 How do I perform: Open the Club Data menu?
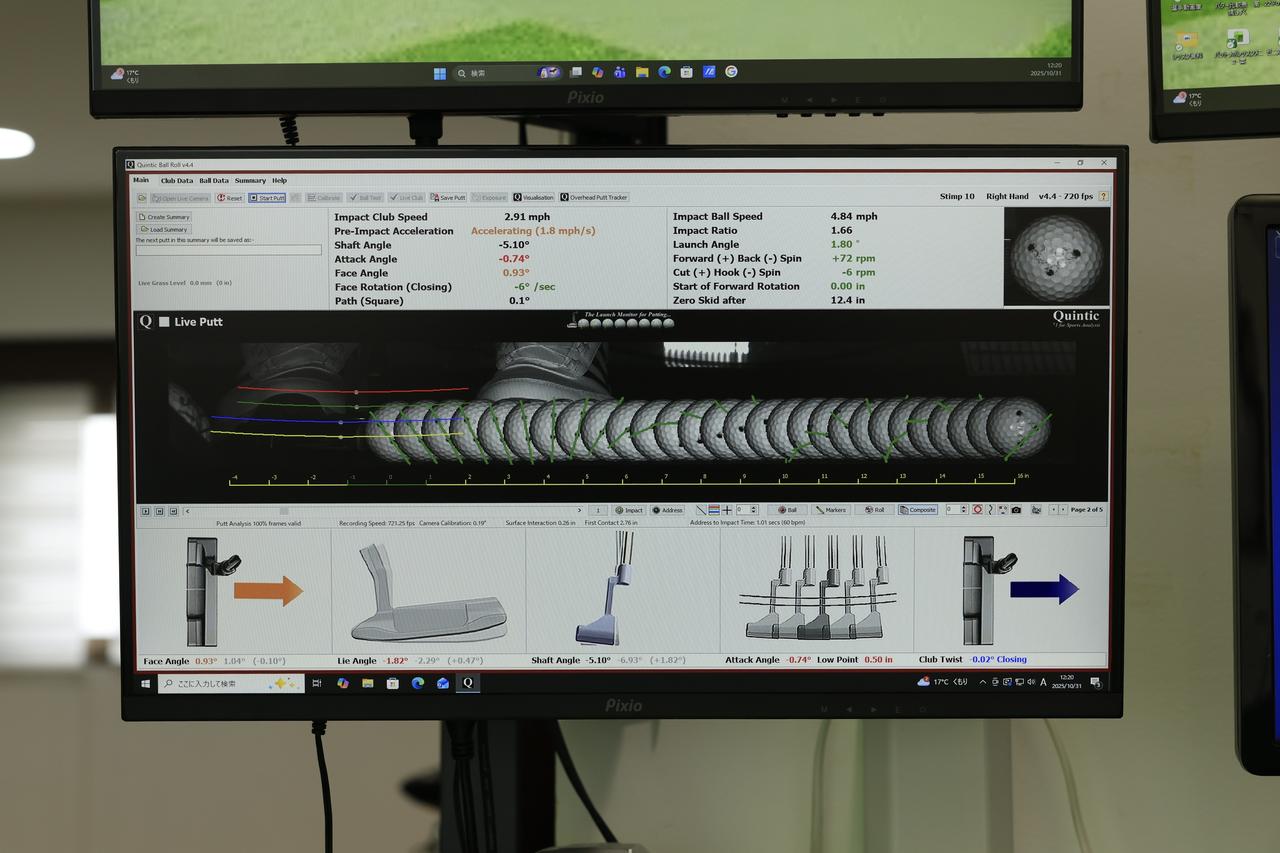coord(177,181)
